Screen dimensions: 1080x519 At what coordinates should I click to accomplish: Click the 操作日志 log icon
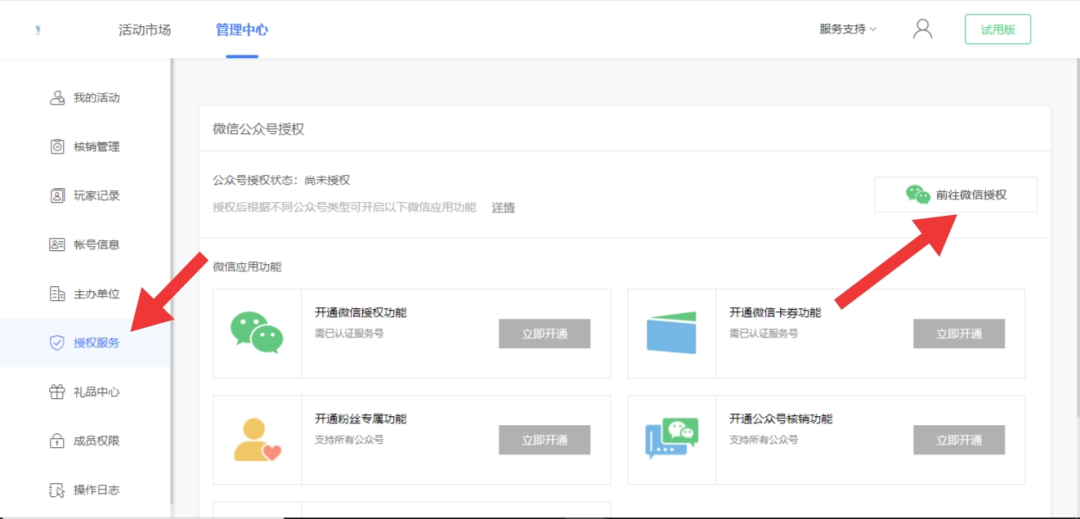point(57,490)
